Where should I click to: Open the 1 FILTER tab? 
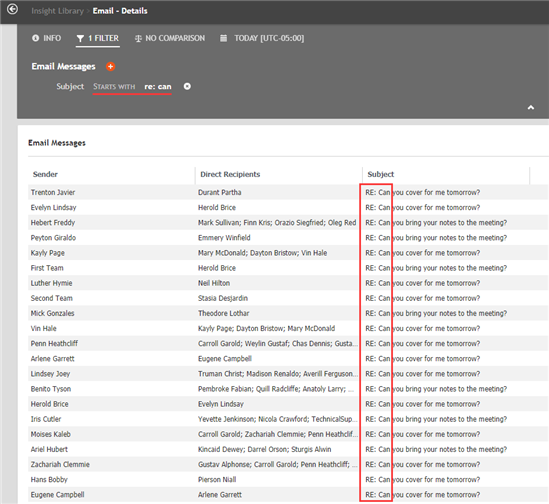tap(98, 38)
